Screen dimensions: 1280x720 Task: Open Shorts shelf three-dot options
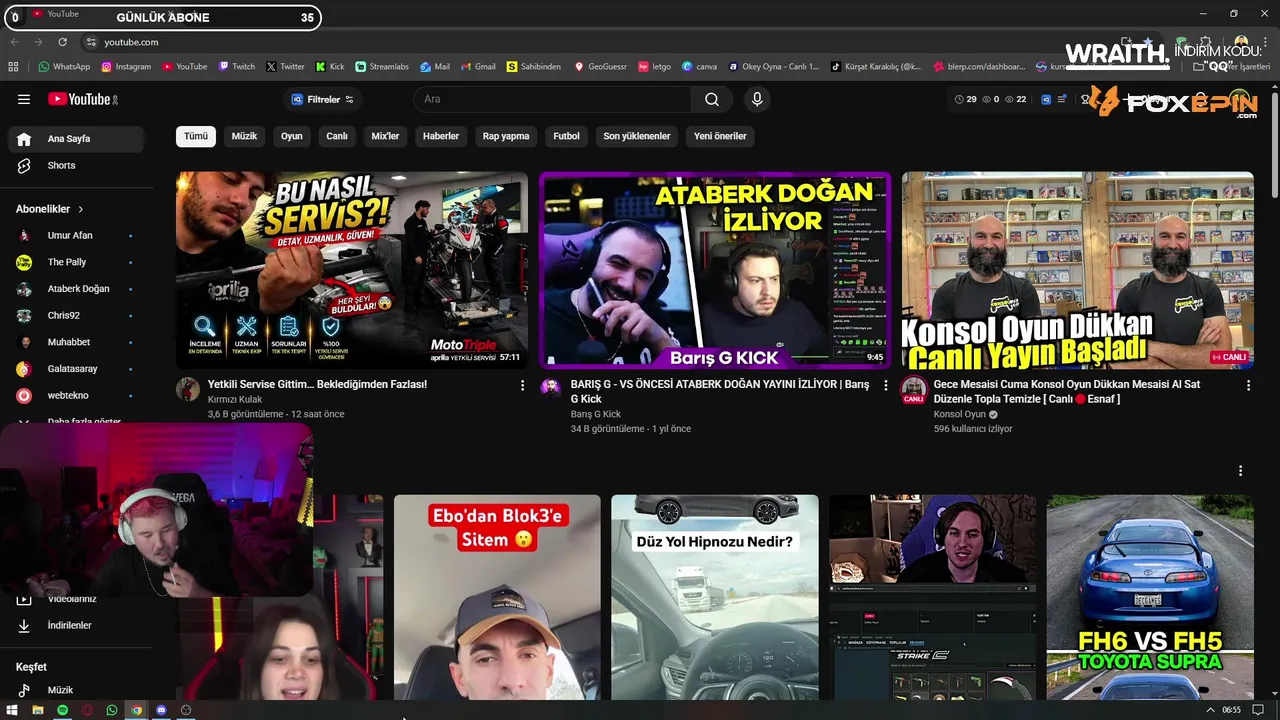point(1240,471)
